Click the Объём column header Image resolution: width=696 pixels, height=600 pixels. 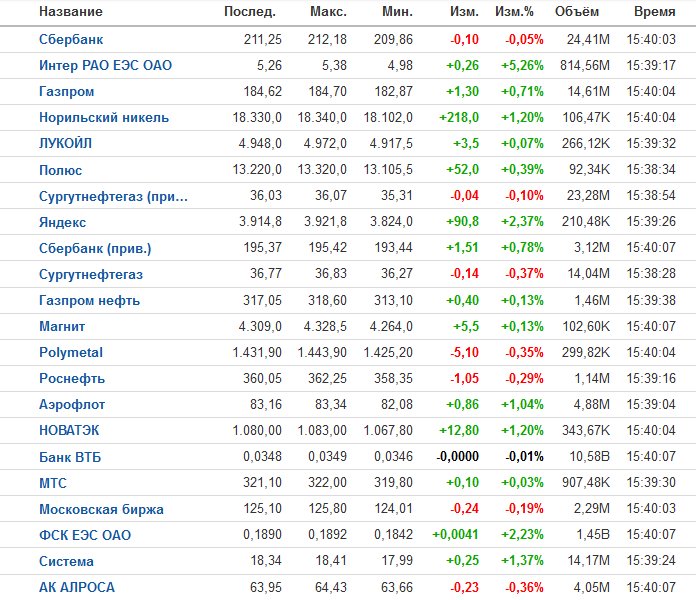pyautogui.click(x=577, y=12)
